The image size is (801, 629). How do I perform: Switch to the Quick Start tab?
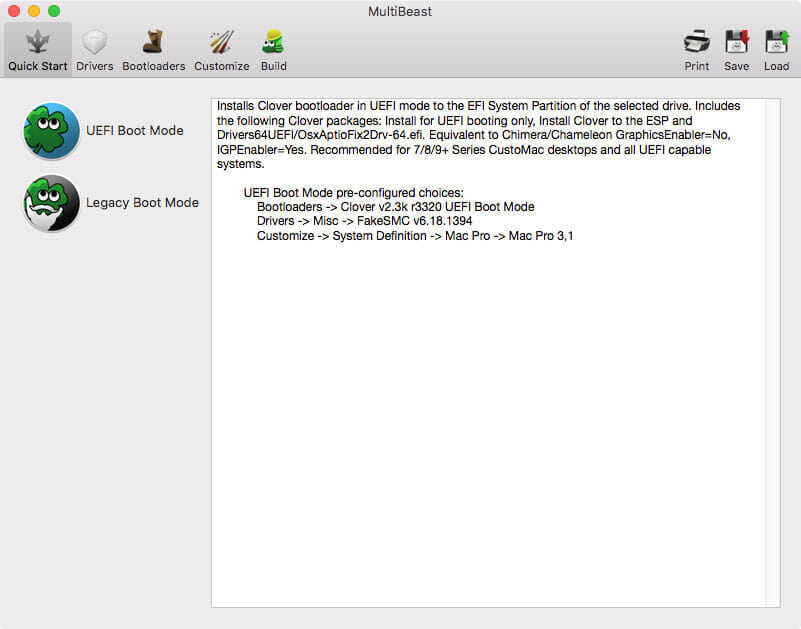pos(37,47)
